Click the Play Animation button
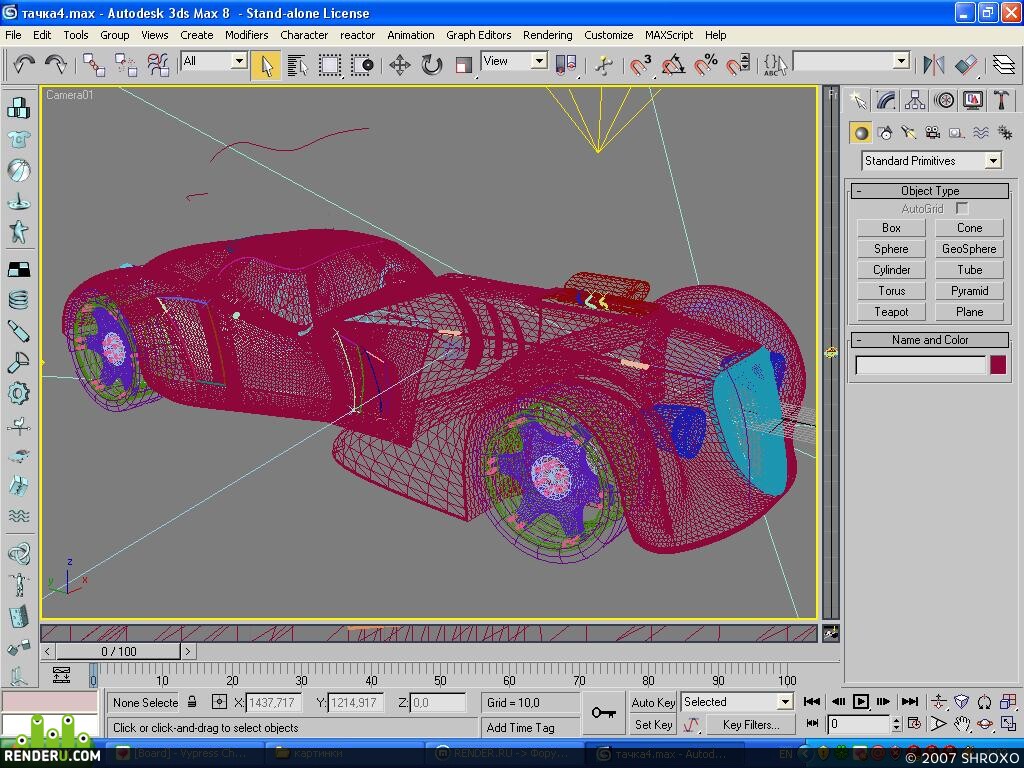 point(861,701)
